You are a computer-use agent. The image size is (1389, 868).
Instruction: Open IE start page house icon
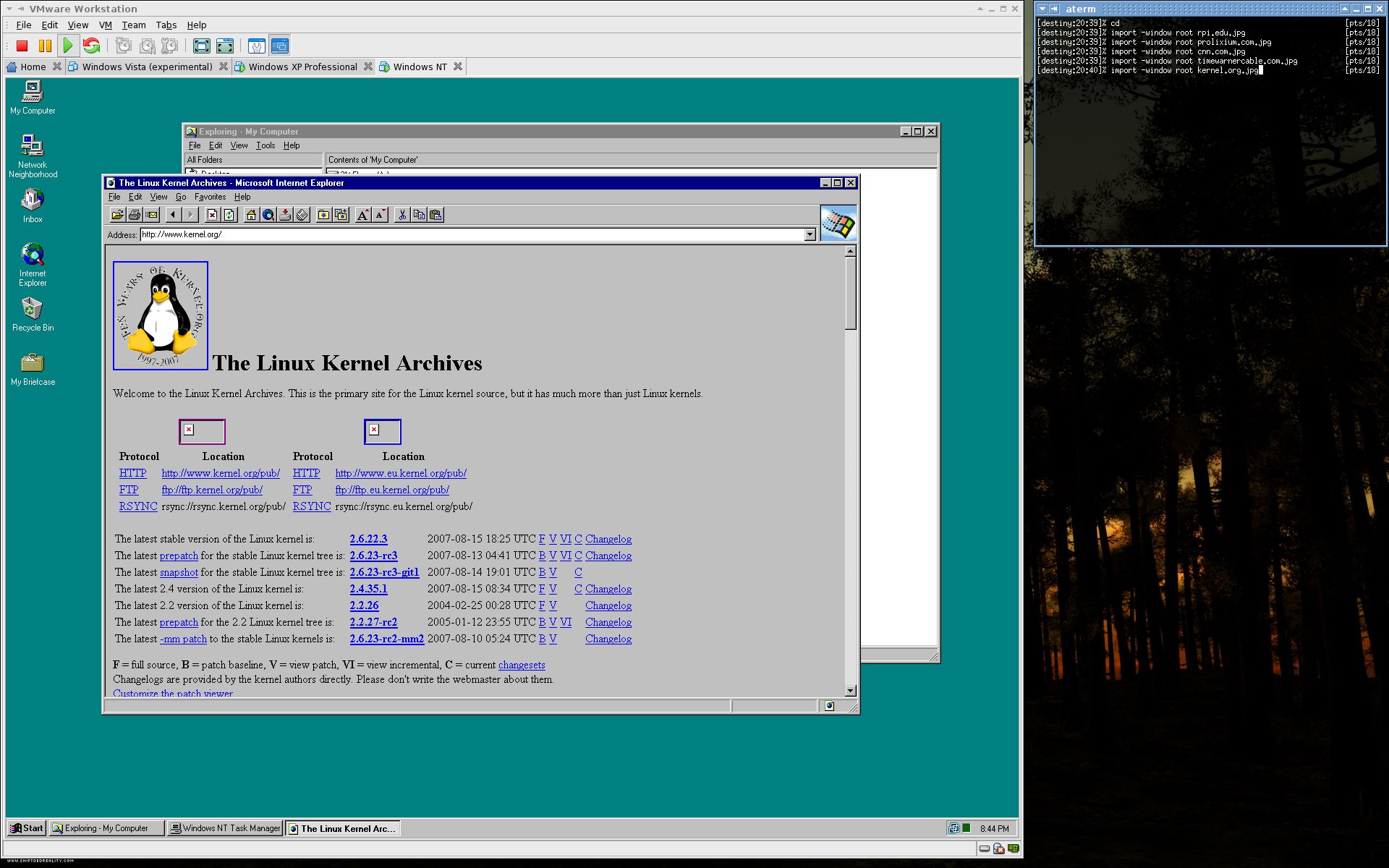tap(251, 215)
